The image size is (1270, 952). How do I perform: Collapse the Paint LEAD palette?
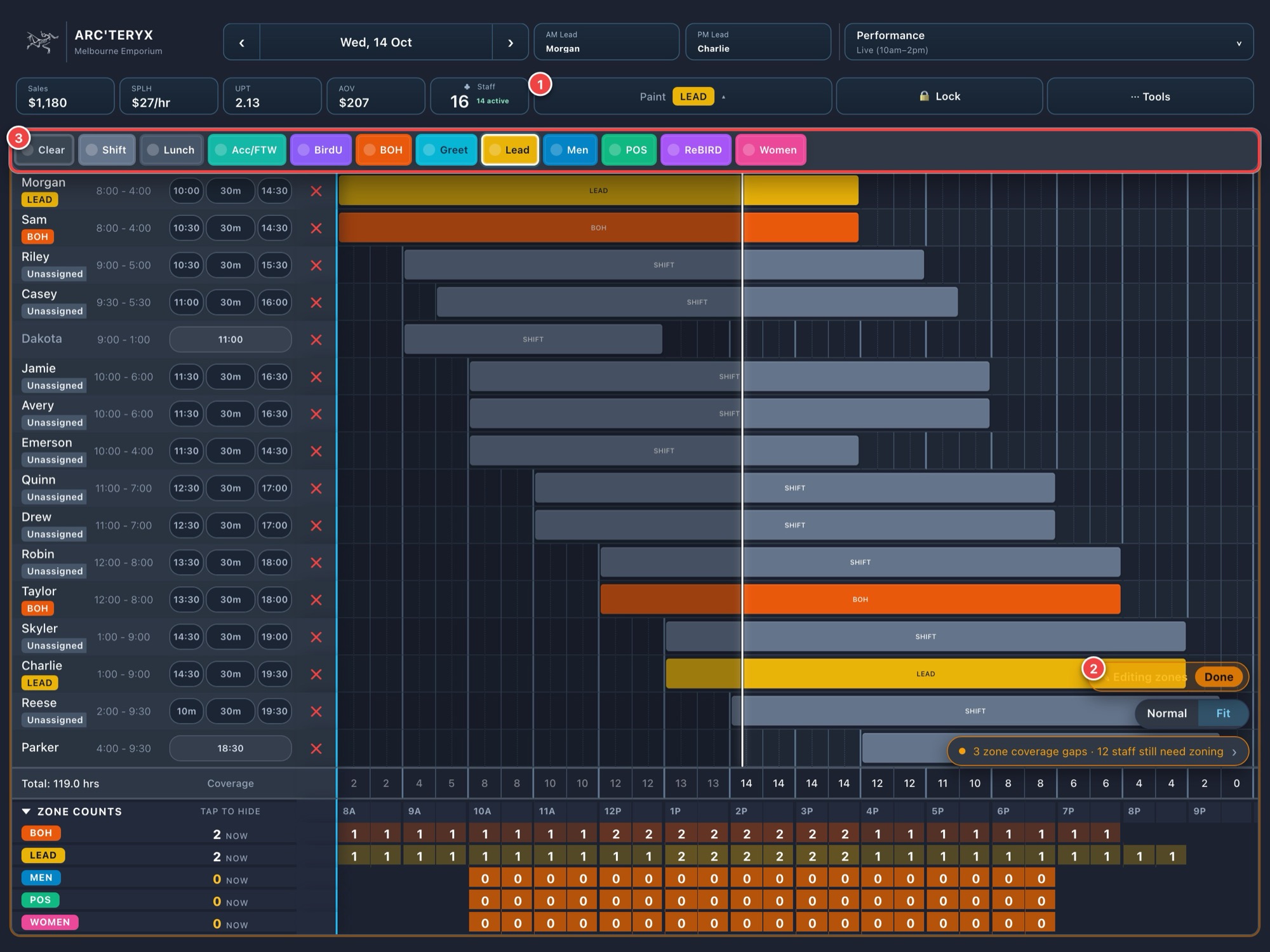683,97
